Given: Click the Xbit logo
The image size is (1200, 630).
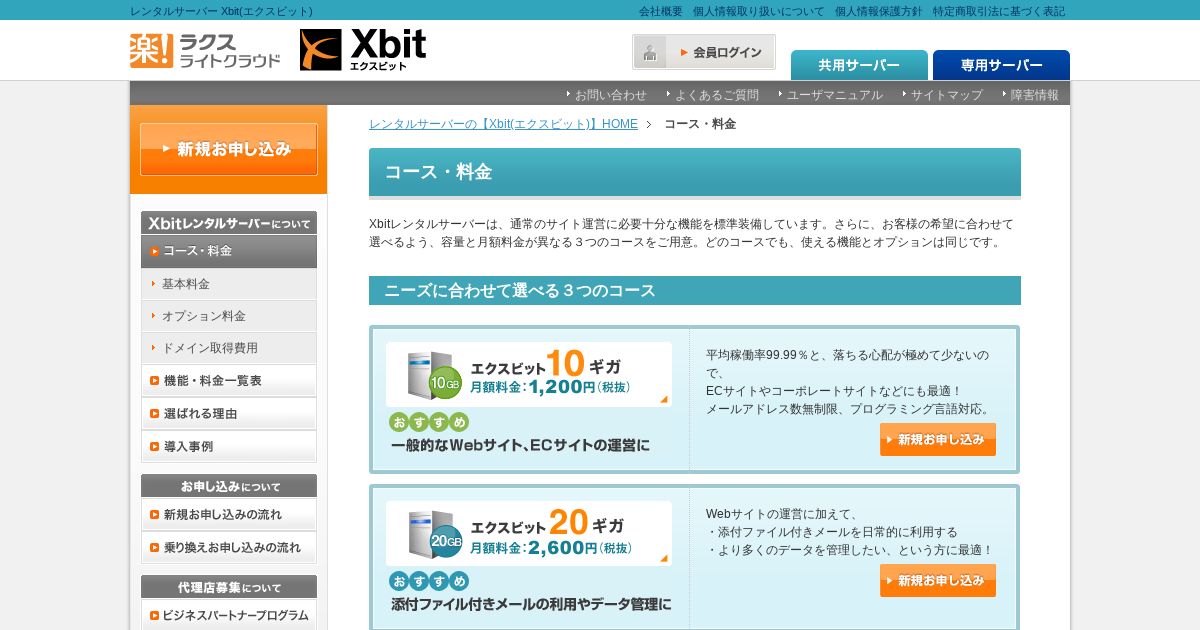Looking at the screenshot, I should point(363,49).
